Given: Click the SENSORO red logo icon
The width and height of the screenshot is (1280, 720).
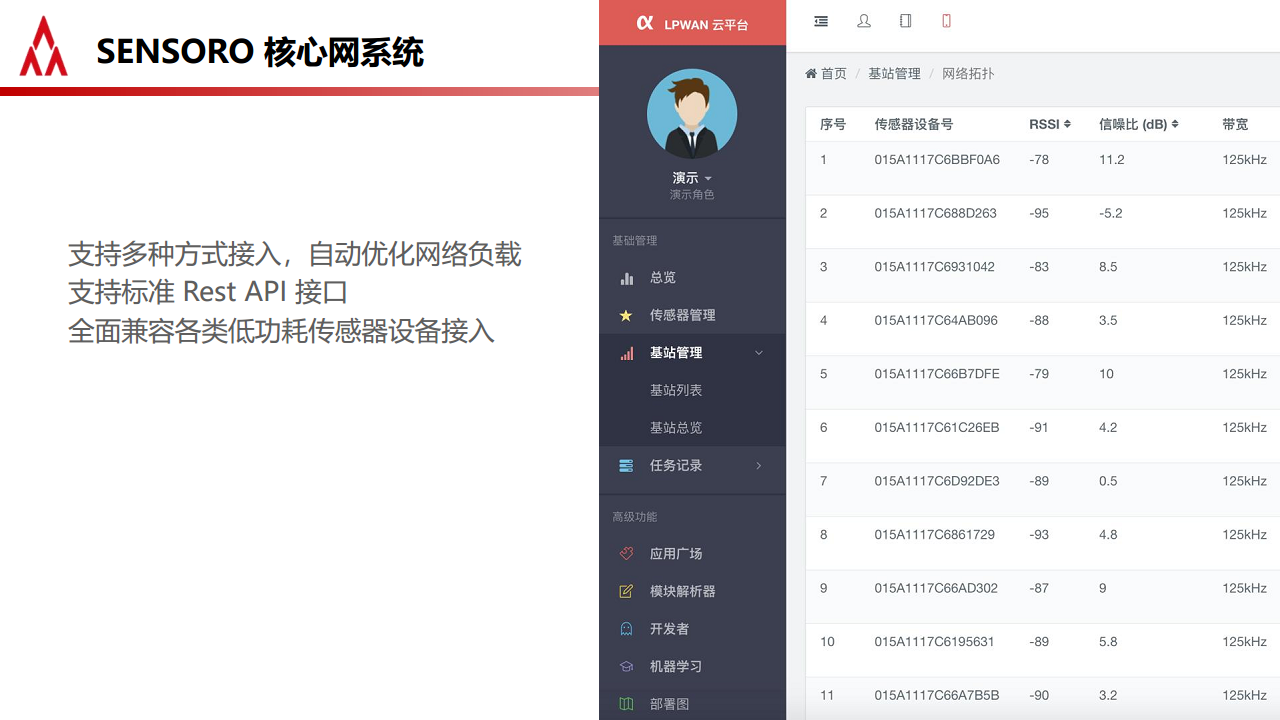Looking at the screenshot, I should (44, 46).
